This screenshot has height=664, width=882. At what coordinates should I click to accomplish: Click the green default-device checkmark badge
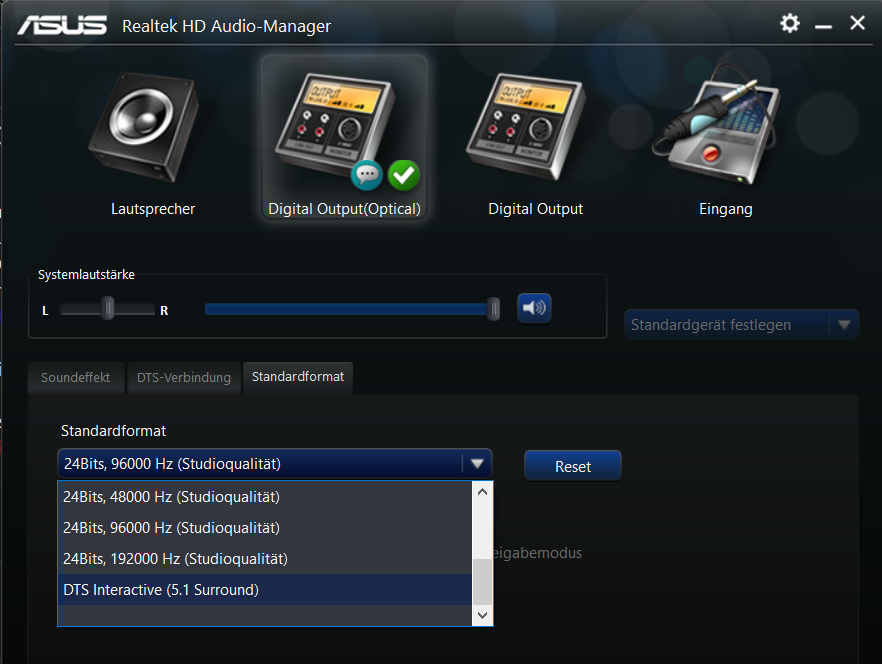pos(403,176)
